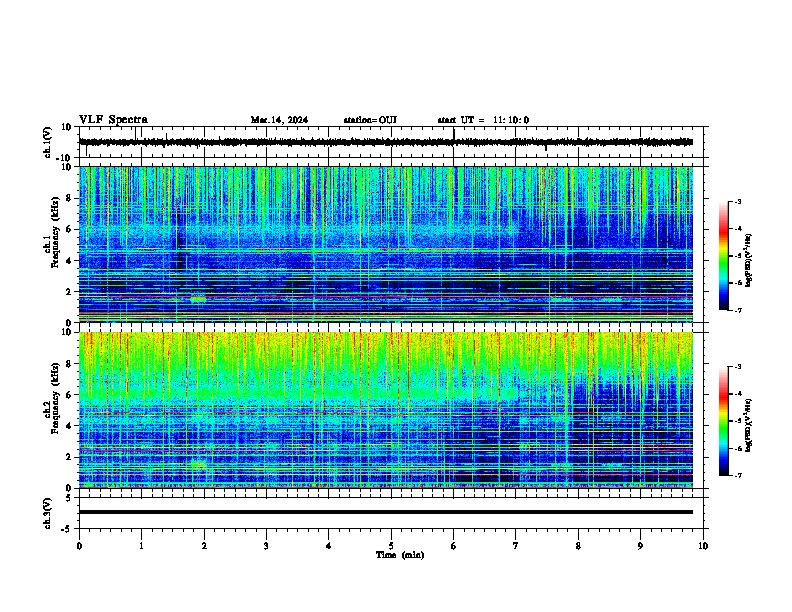Click the time axis tick label '10'

[x=703, y=546]
